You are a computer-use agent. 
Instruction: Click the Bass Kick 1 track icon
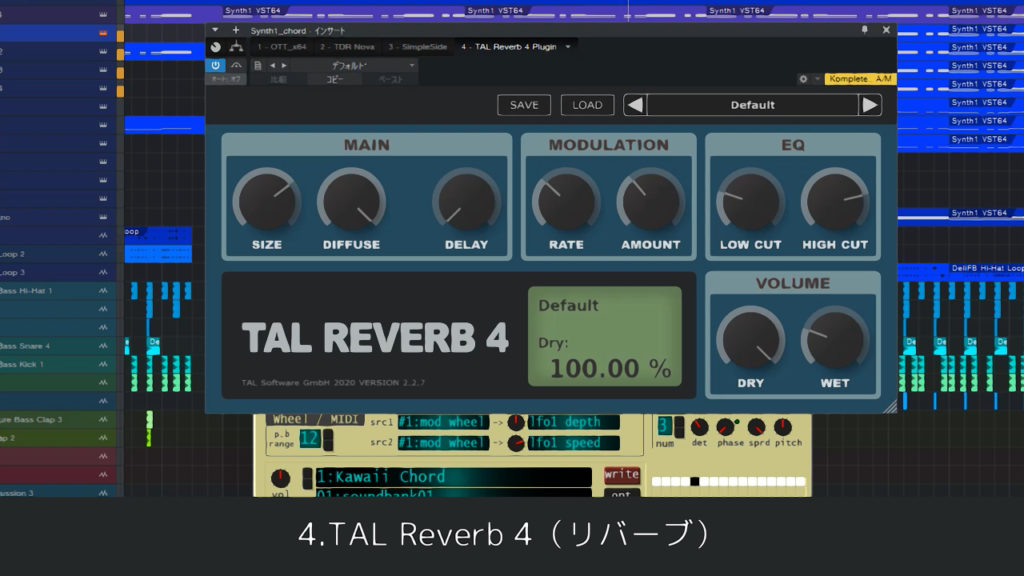point(103,364)
